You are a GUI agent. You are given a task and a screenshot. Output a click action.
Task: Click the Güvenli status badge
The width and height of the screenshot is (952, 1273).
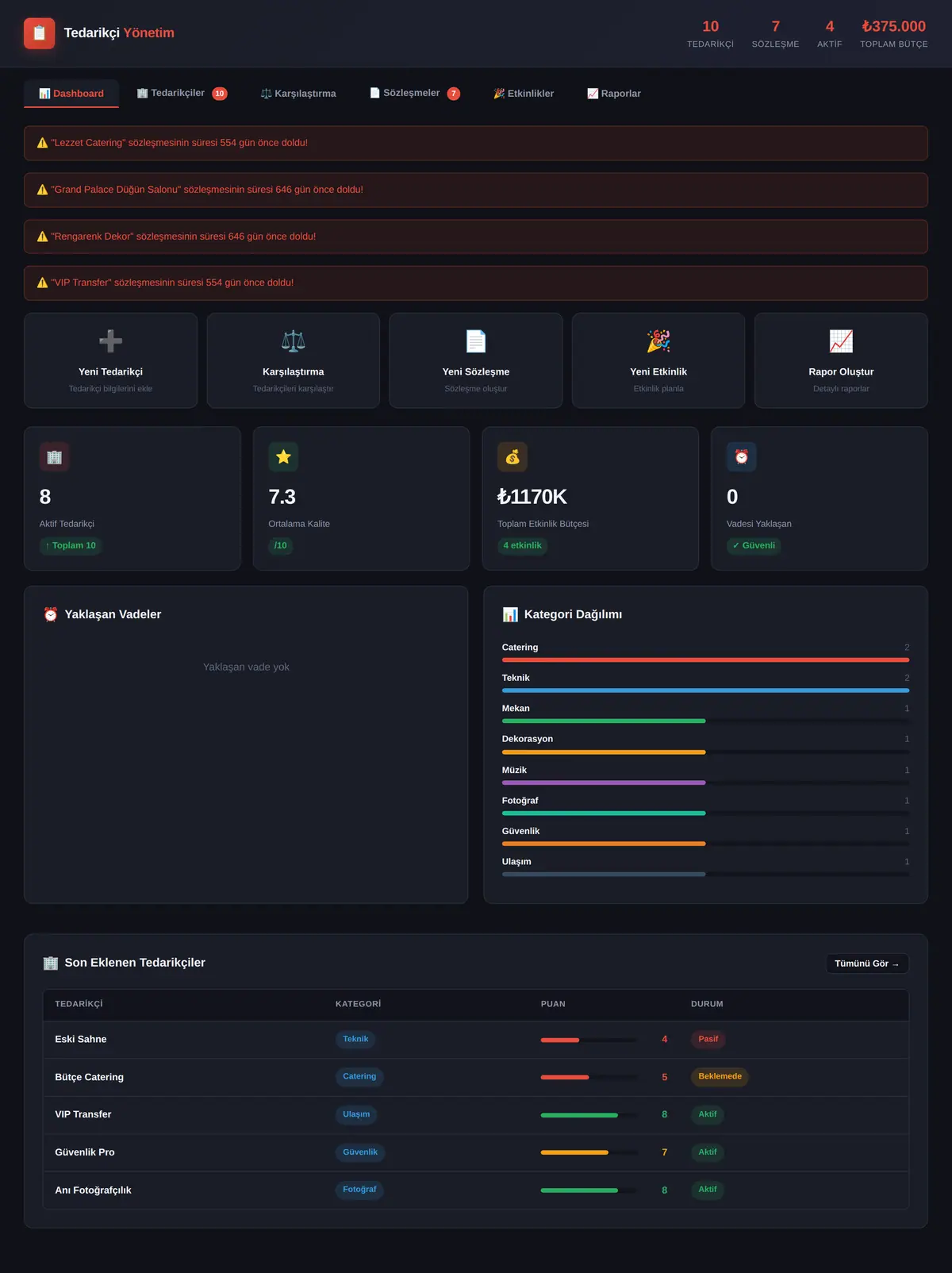[x=754, y=545]
